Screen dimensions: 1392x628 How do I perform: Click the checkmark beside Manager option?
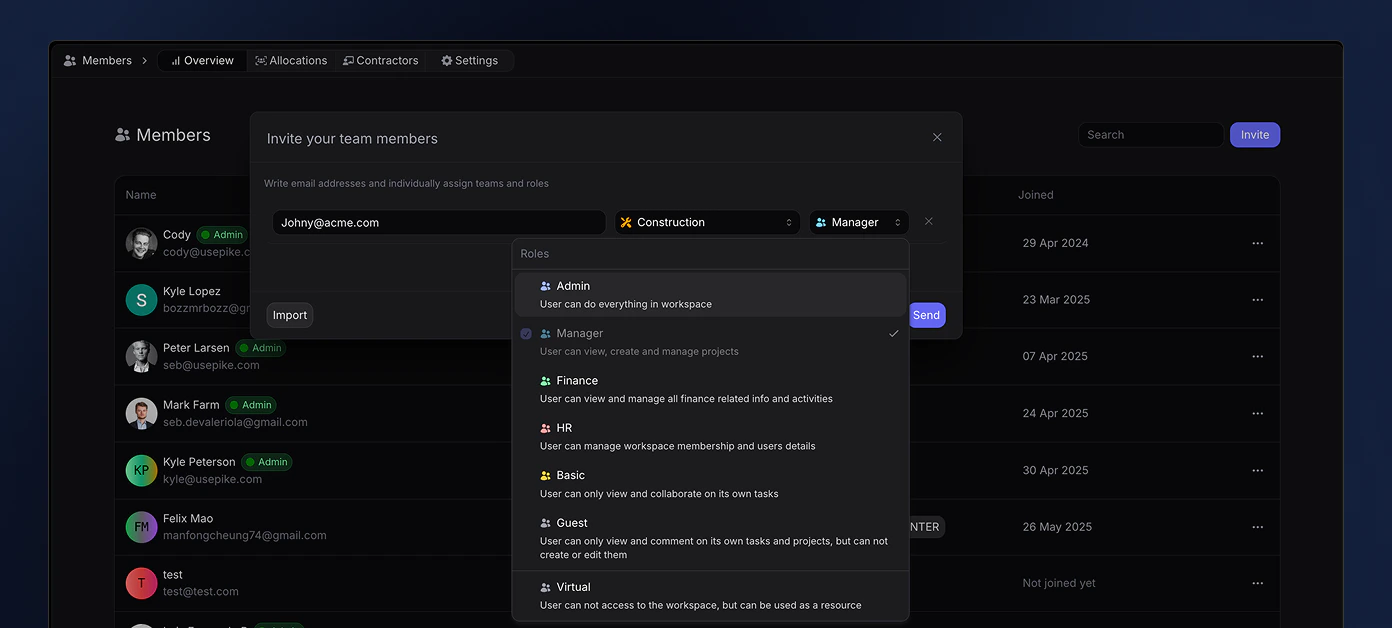click(x=894, y=334)
